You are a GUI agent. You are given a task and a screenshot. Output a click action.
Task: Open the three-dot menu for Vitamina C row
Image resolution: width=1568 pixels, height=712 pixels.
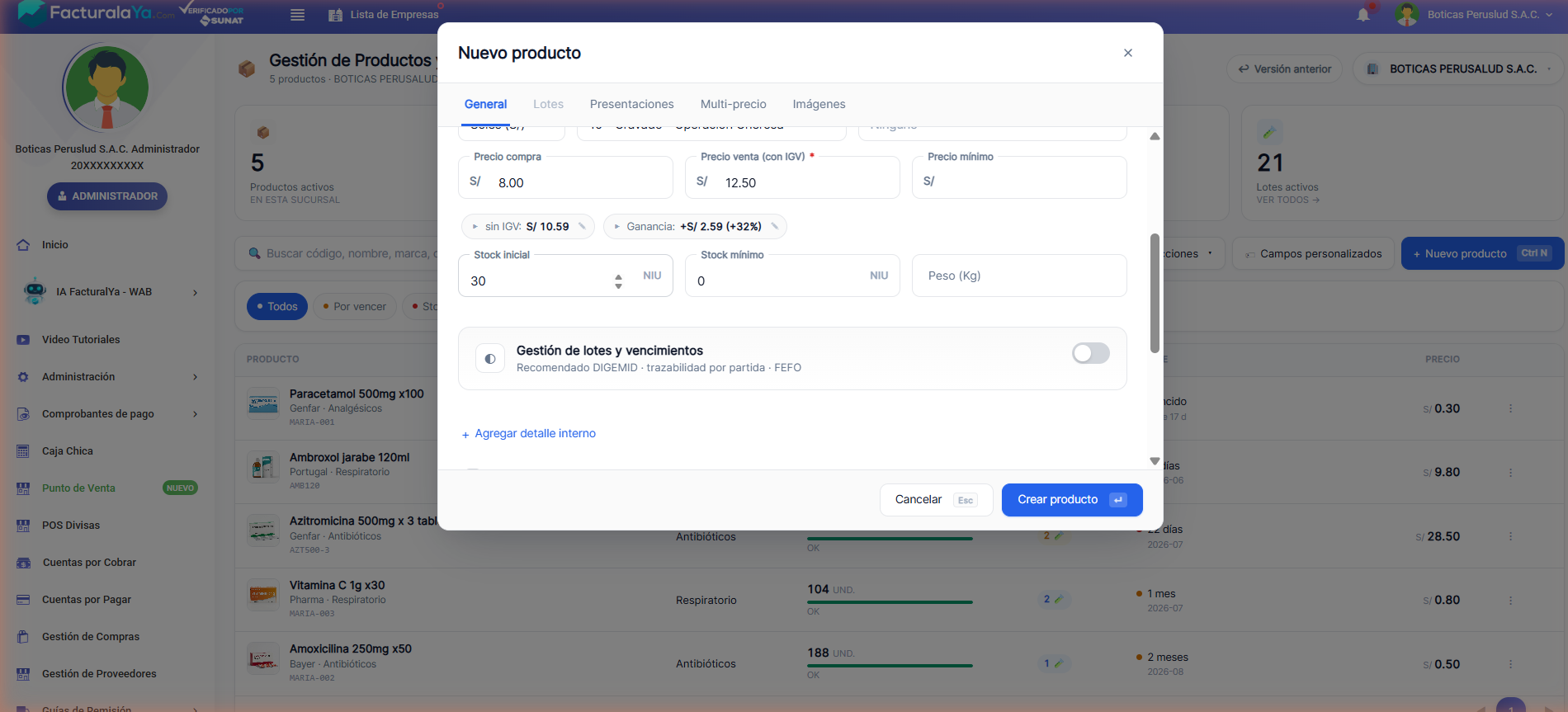pyautogui.click(x=1510, y=601)
